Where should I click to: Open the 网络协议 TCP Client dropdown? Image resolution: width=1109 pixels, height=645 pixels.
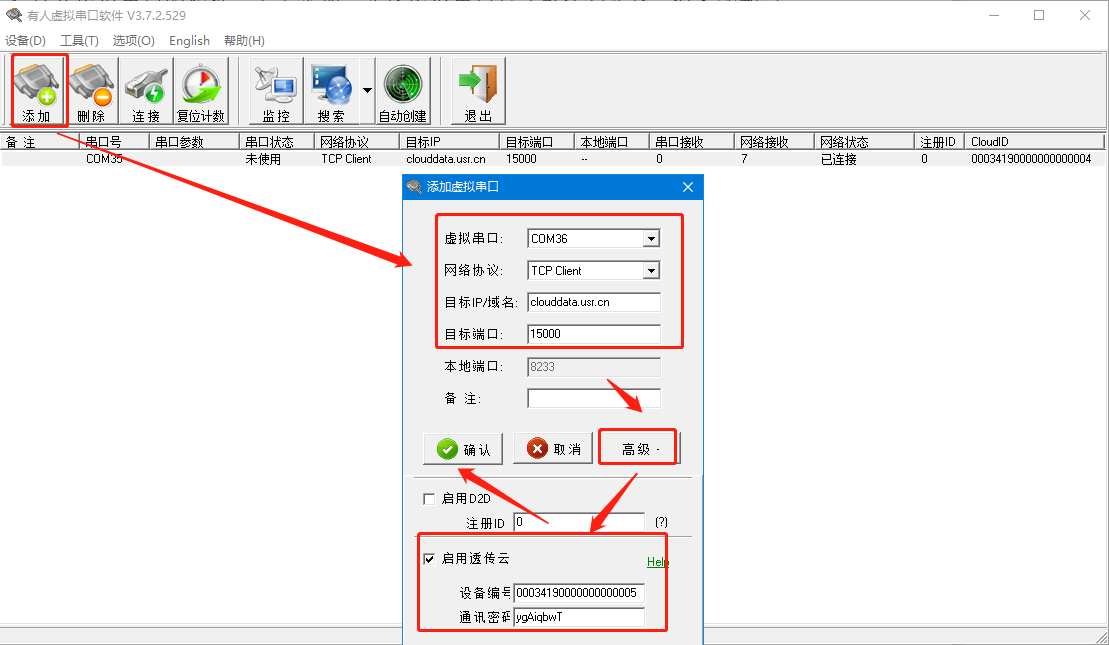(x=651, y=271)
